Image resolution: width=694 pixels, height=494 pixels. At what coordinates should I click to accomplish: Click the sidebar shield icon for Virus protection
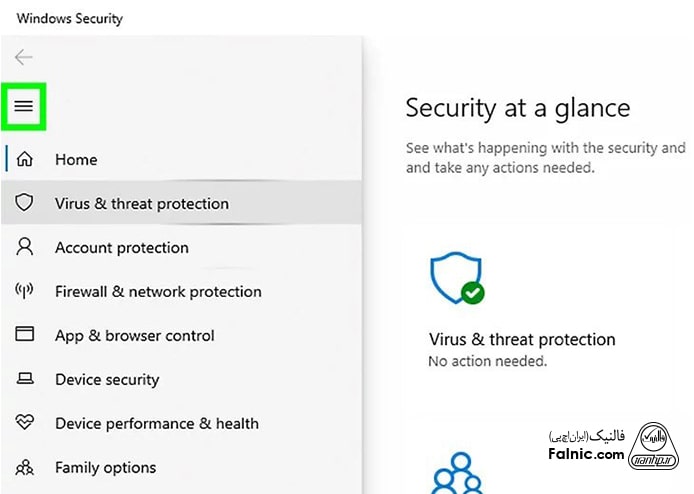point(25,203)
